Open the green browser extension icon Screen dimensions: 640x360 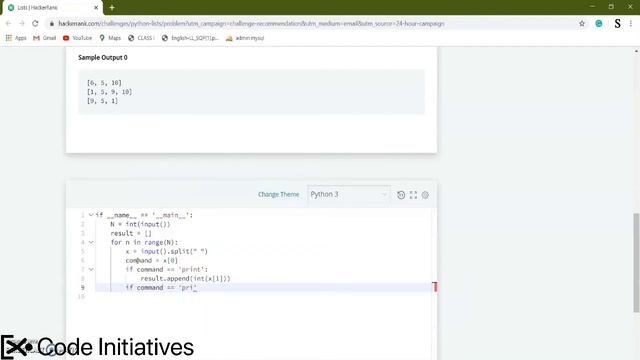coord(599,24)
